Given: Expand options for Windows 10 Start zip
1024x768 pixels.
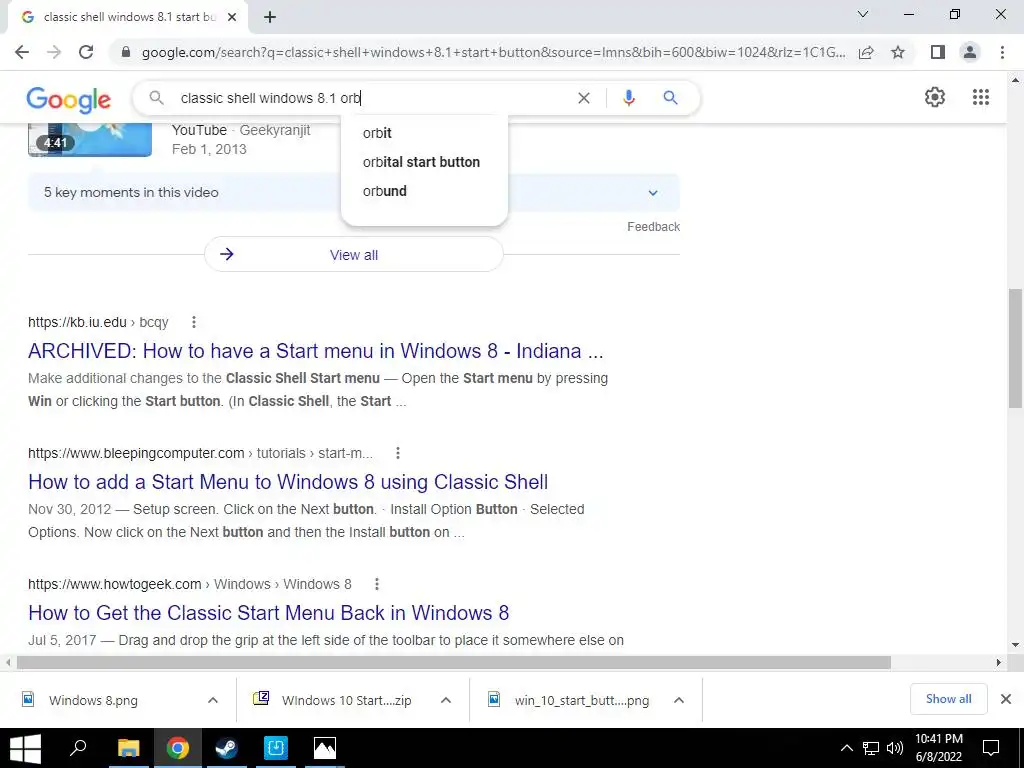Looking at the screenshot, I should 446,701.
